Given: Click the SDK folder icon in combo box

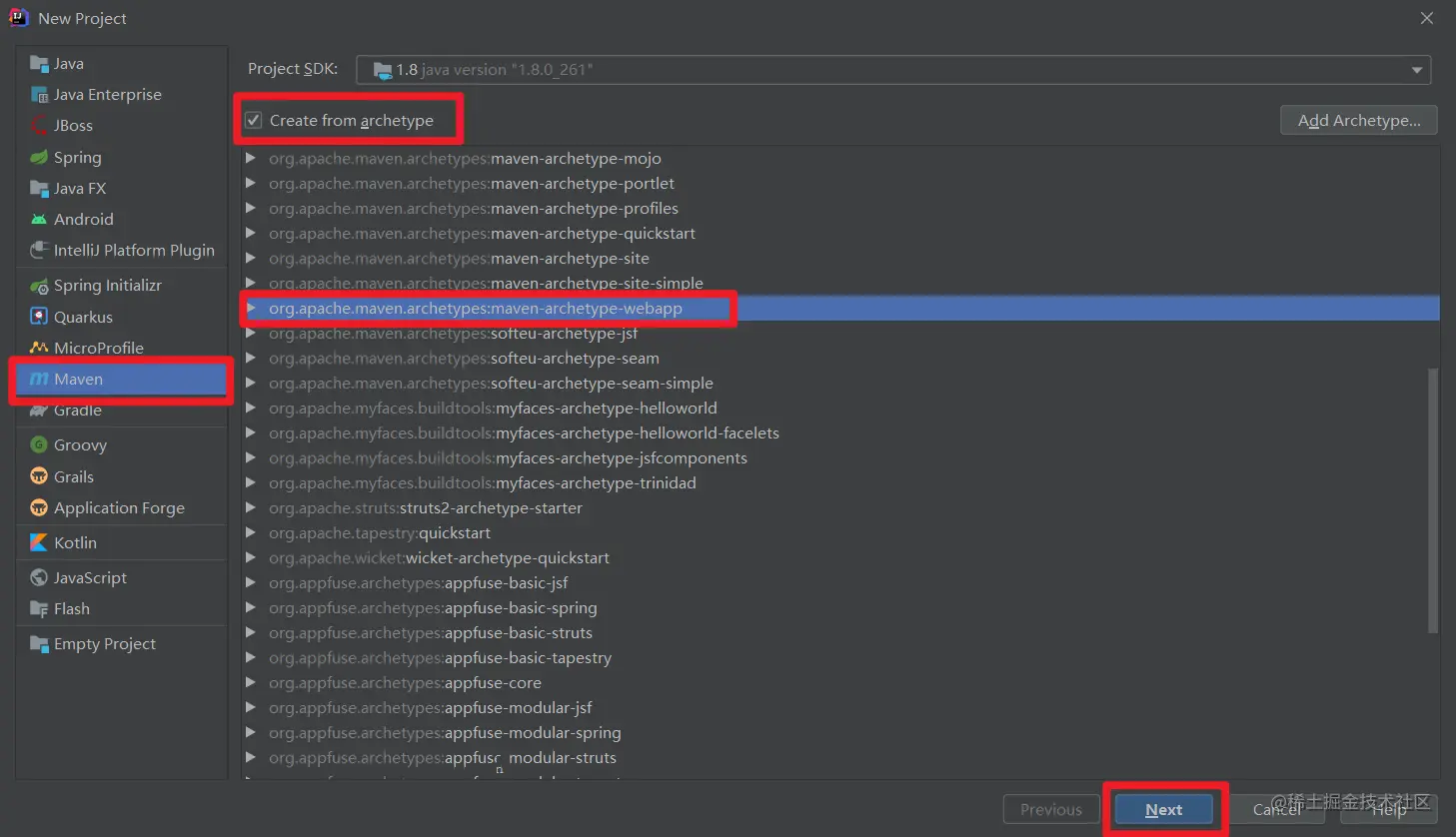Looking at the screenshot, I should [x=382, y=70].
